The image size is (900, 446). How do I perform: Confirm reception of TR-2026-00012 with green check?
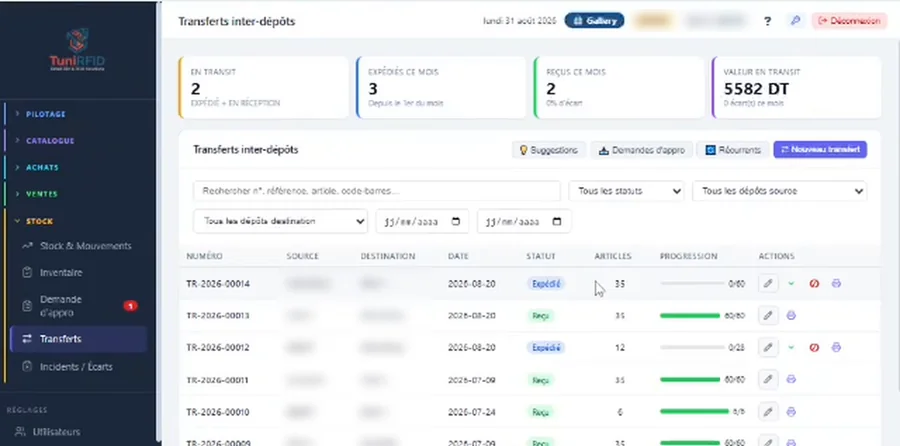pos(791,348)
